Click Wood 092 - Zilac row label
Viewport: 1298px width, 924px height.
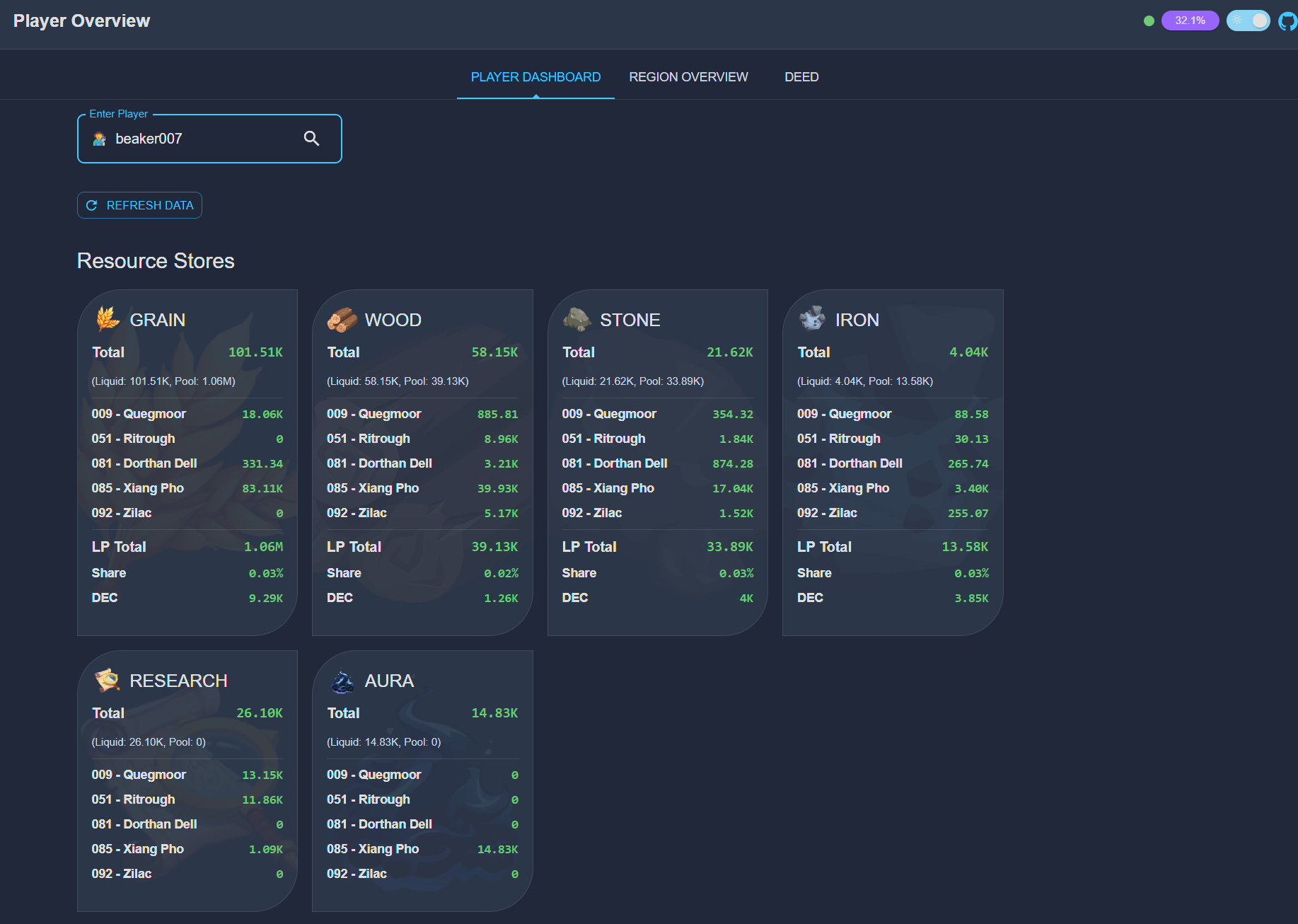[x=357, y=513]
